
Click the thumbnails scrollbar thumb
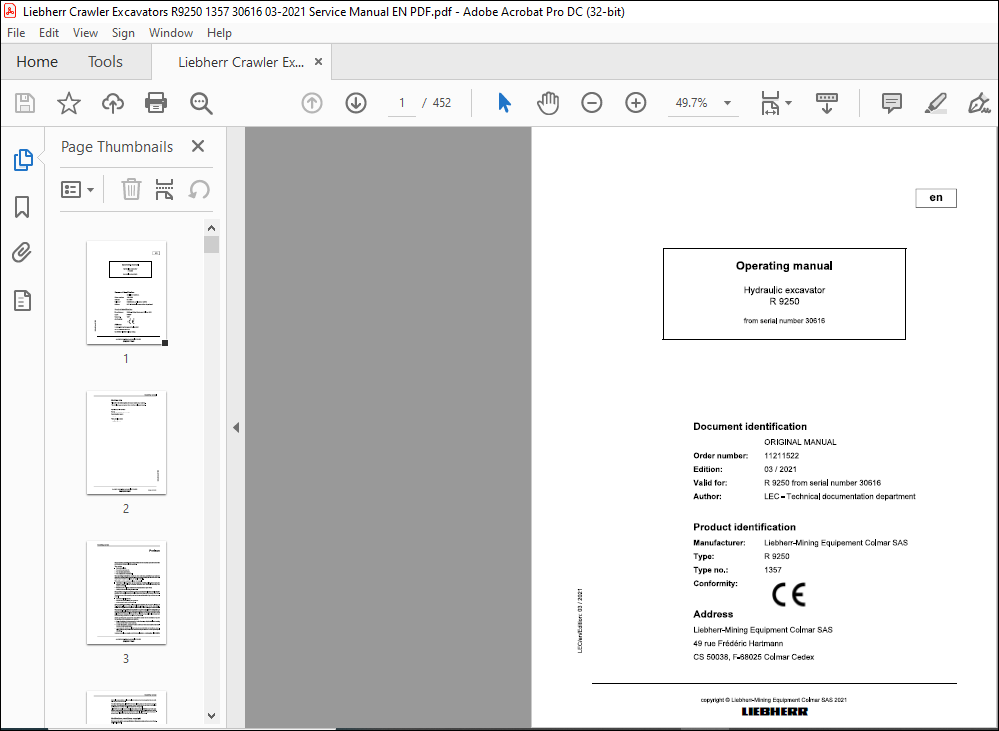tap(212, 245)
